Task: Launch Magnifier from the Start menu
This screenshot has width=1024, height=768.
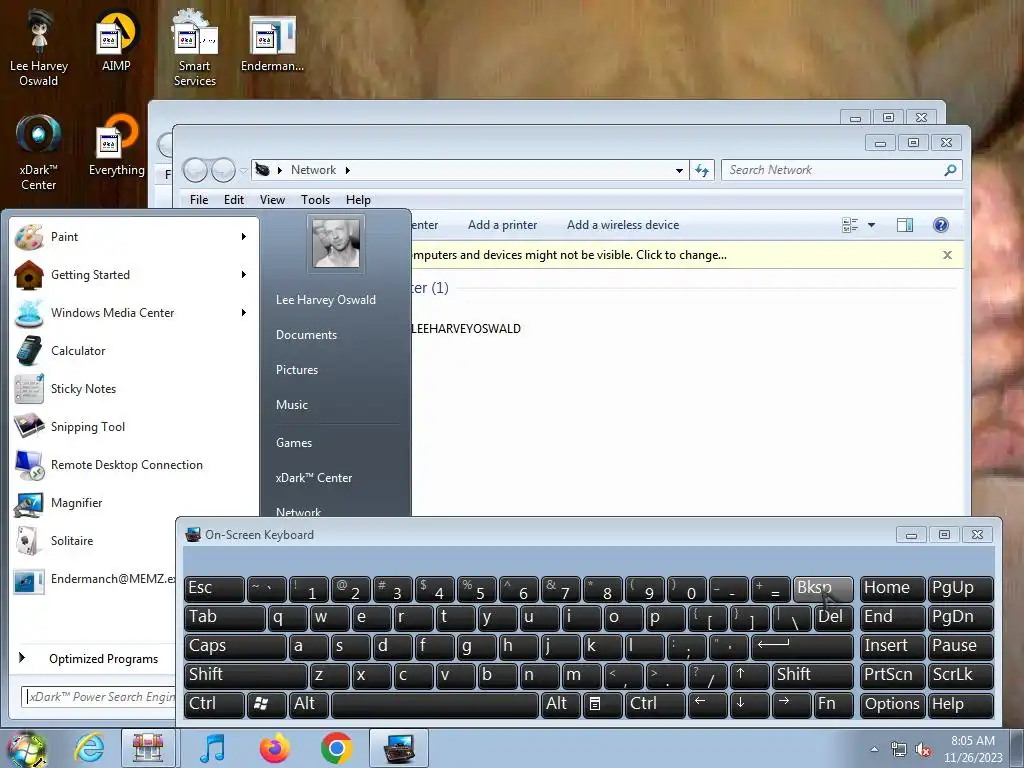Action: click(x=131, y=502)
